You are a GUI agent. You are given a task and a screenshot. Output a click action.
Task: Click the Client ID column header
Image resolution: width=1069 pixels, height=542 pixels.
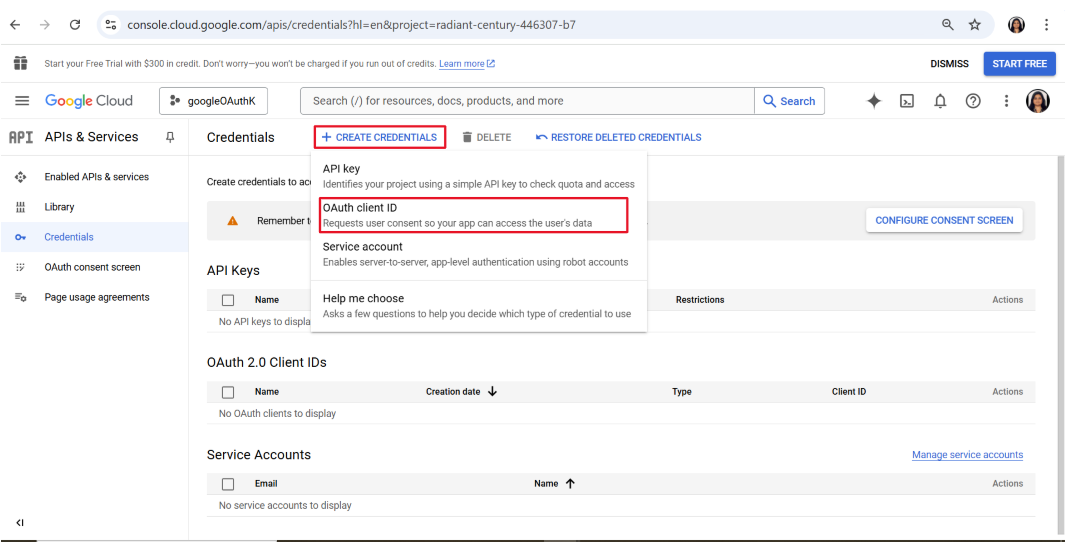[849, 391]
